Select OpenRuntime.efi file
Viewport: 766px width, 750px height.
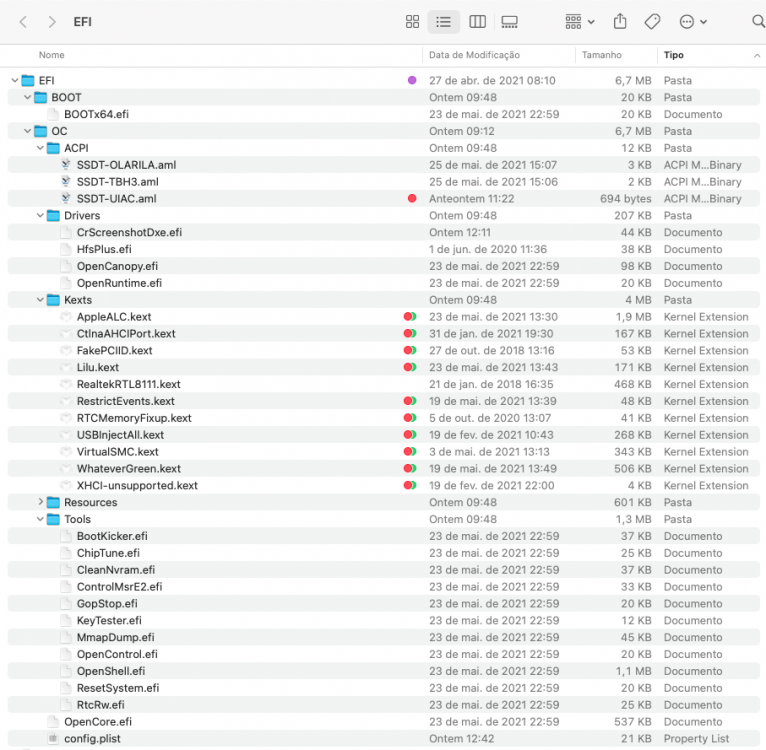coord(119,283)
